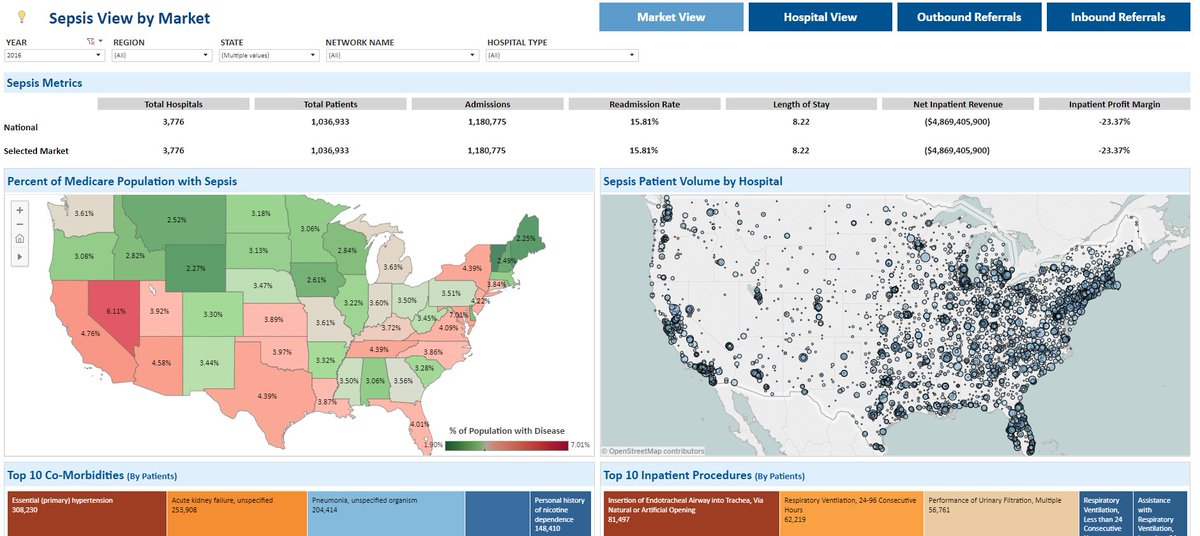Viewport: 1200px width, 536px height.
Task: Select the state labeled 6.11% on the map
Action: point(116,311)
